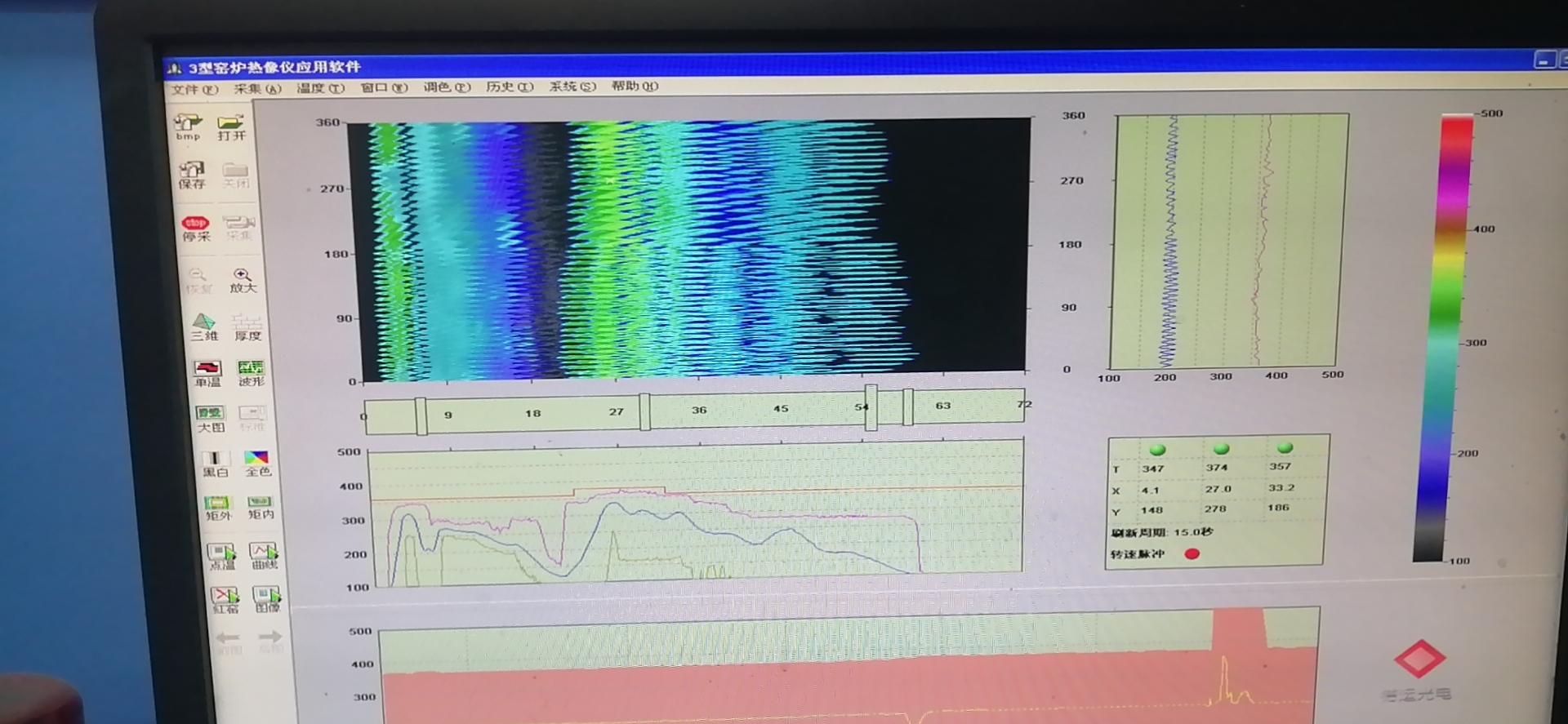Click the kiln position marker near 54

tap(871, 406)
